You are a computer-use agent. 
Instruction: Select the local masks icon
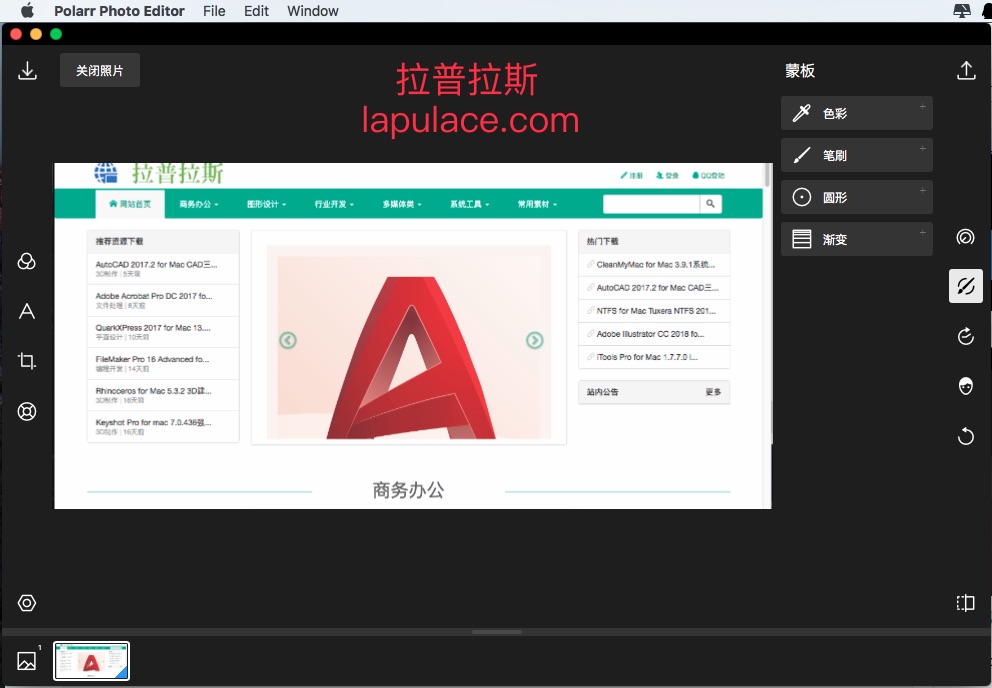click(965, 286)
